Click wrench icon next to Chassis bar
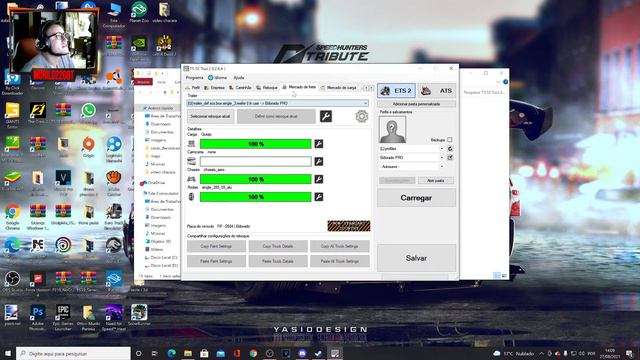The image size is (640, 360). click(x=319, y=179)
